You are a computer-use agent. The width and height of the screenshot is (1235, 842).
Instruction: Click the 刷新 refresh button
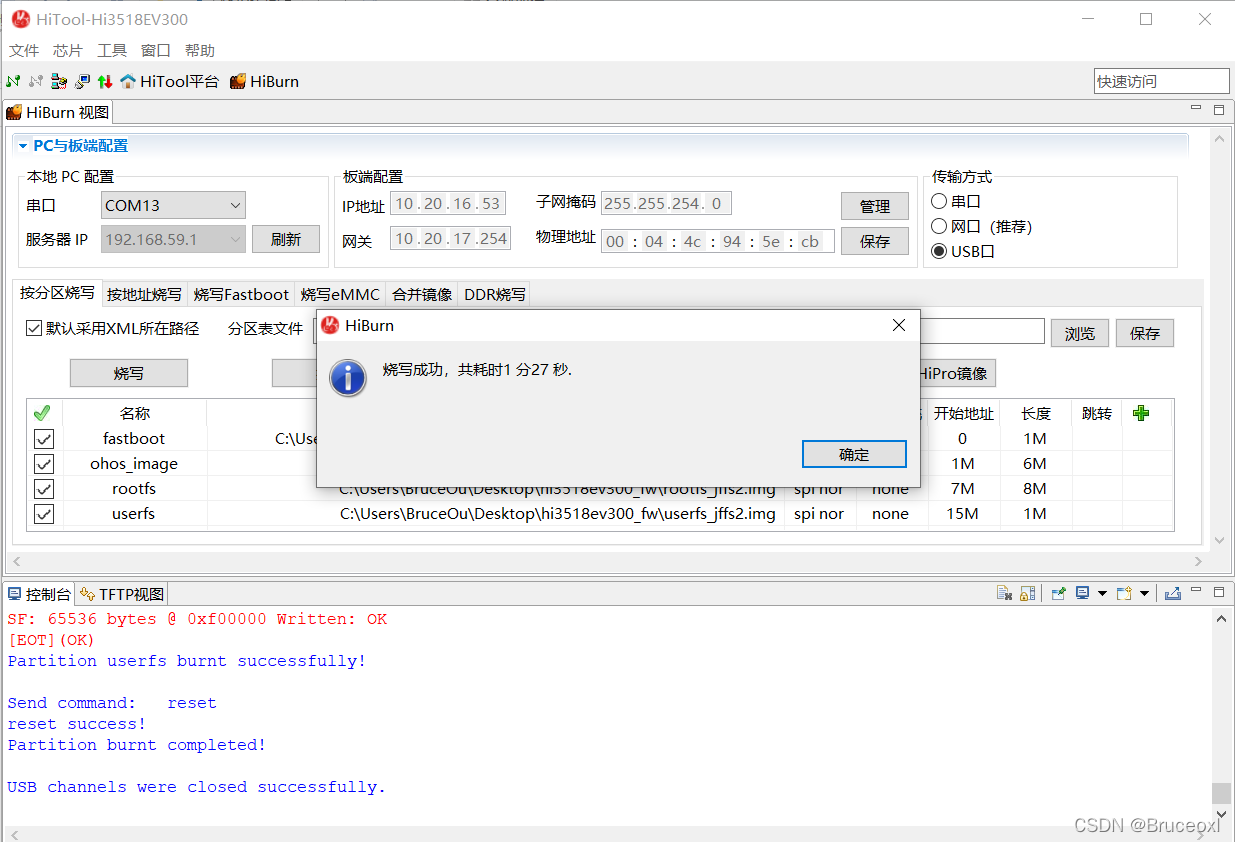point(286,239)
